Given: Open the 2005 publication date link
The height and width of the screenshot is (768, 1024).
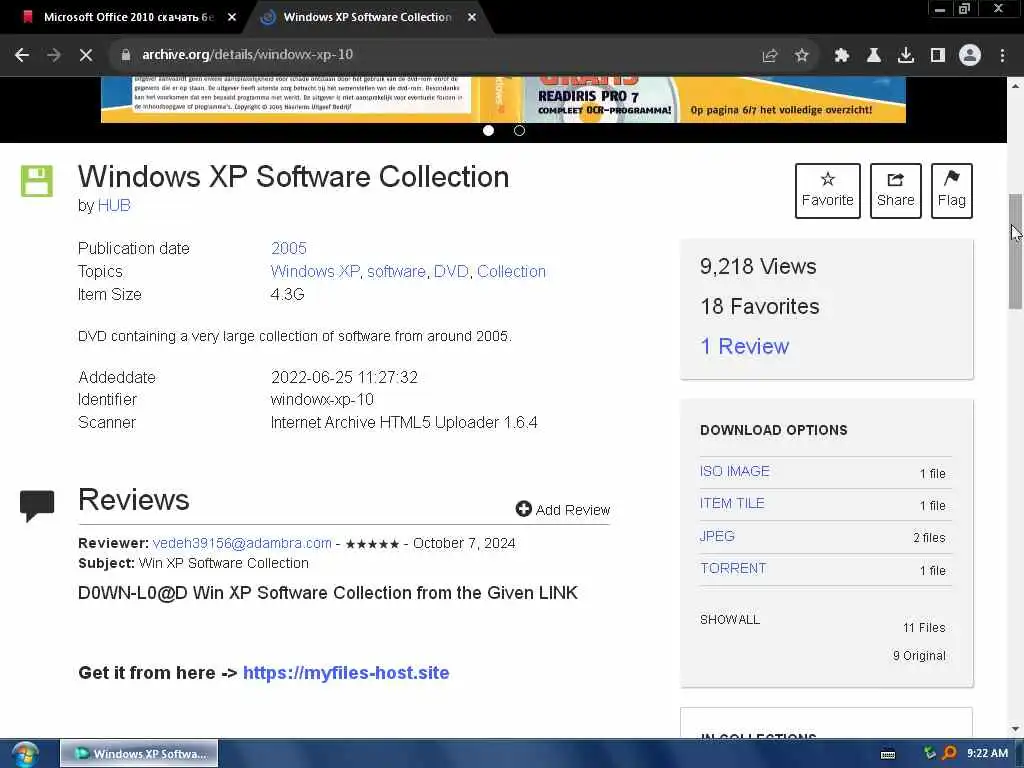Looking at the screenshot, I should click(289, 248).
